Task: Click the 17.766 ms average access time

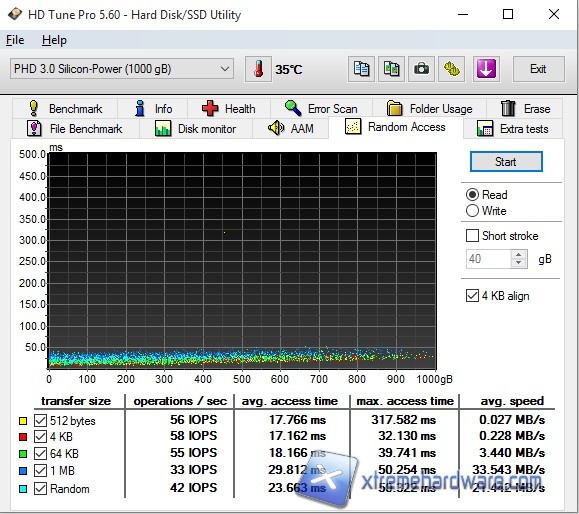Action: click(x=297, y=419)
